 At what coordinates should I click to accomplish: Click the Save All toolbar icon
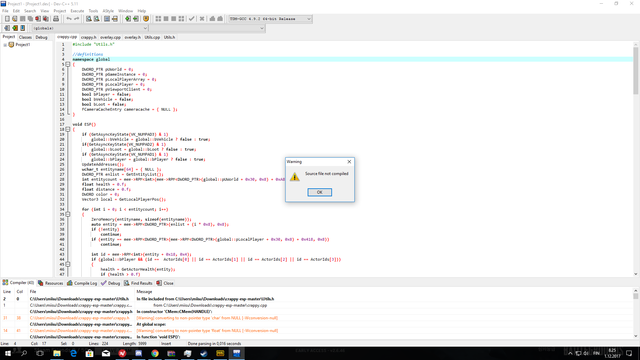click(x=30, y=19)
